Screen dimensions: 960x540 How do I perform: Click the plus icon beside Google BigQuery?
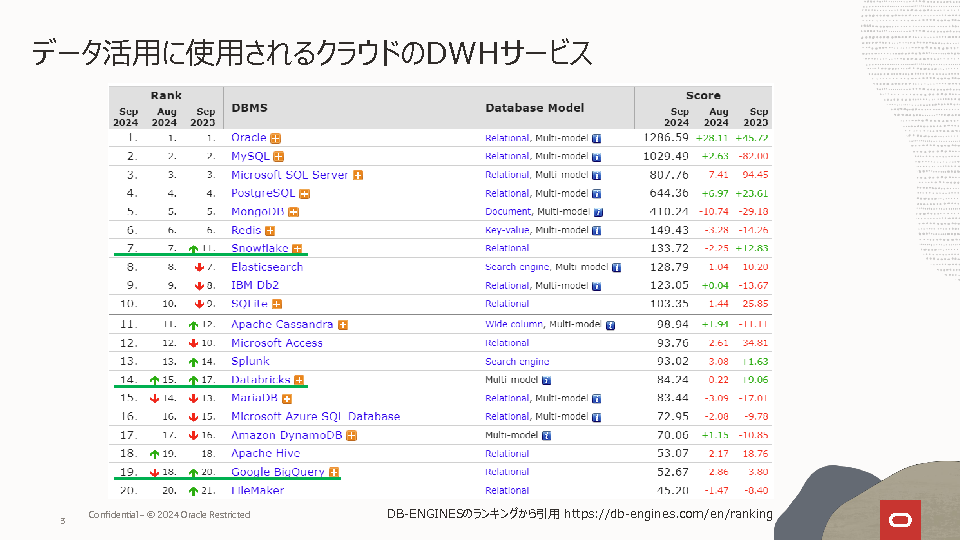click(334, 472)
